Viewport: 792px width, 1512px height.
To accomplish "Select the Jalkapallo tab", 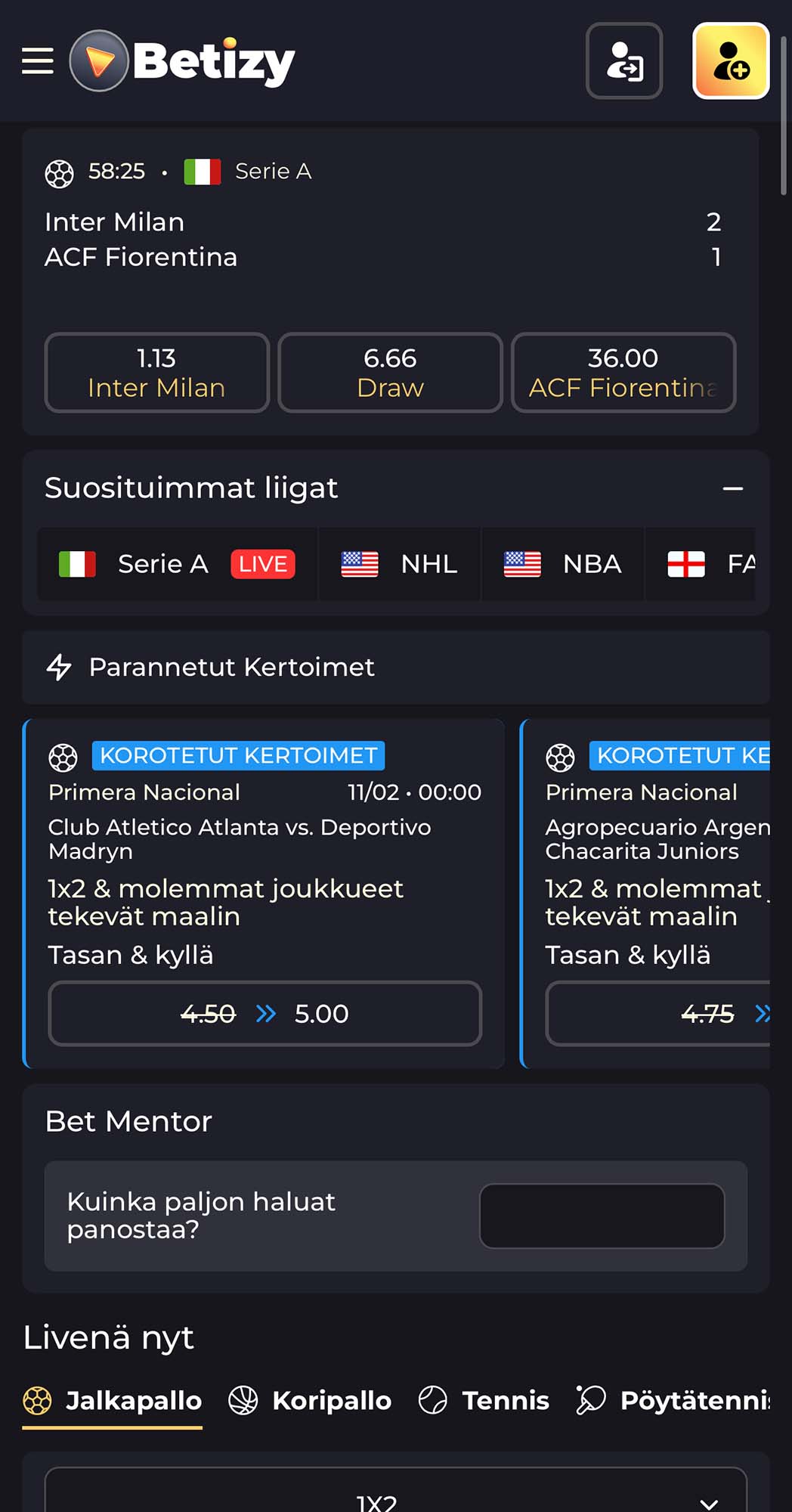I will pyautogui.click(x=113, y=1401).
